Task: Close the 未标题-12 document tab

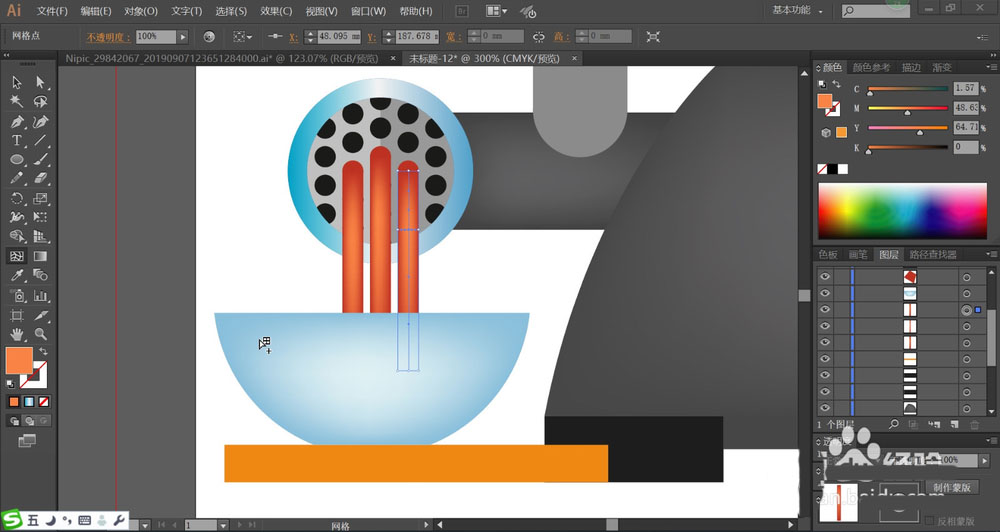Action: point(574,59)
